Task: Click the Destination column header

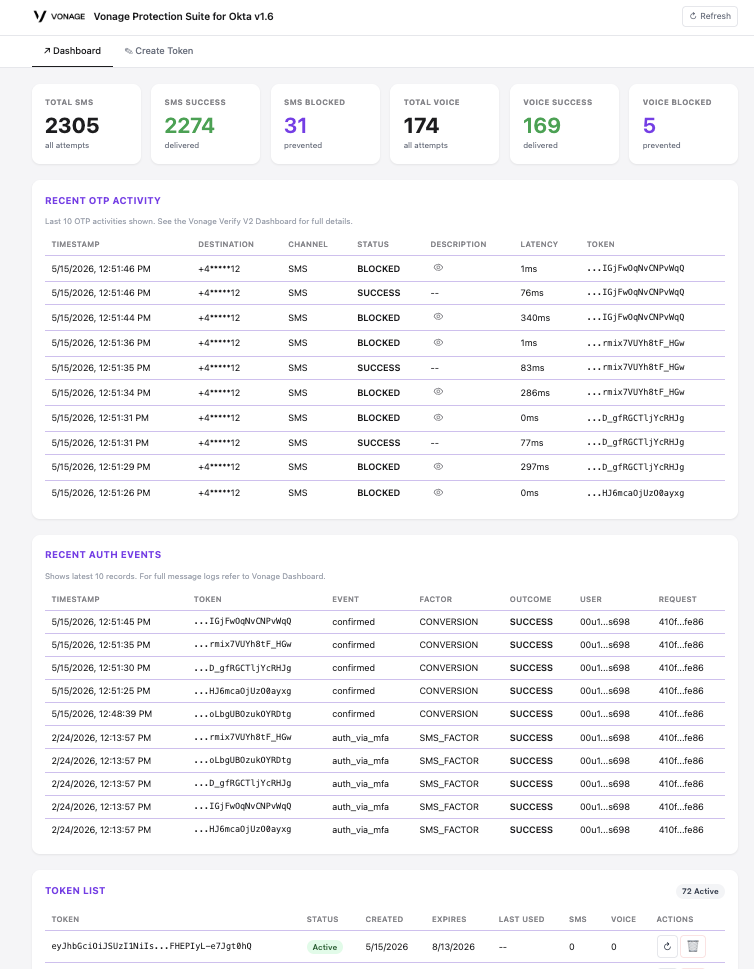Action: (x=226, y=244)
